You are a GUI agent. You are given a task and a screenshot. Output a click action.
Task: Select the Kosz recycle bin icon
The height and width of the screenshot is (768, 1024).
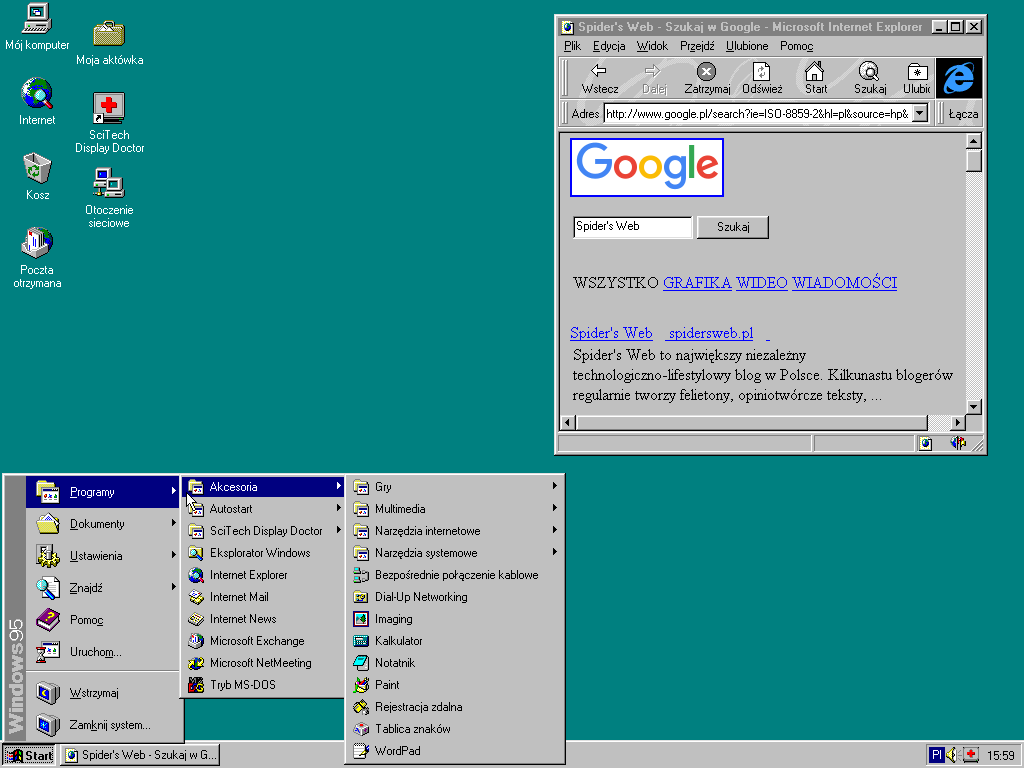point(37,177)
